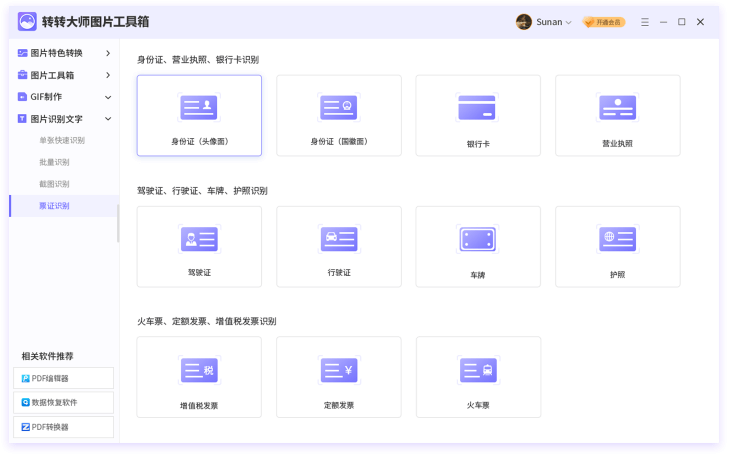Select the VAT invoice (增值税发票) icon
Image resolution: width=729 pixels, height=457 pixels.
(199, 370)
